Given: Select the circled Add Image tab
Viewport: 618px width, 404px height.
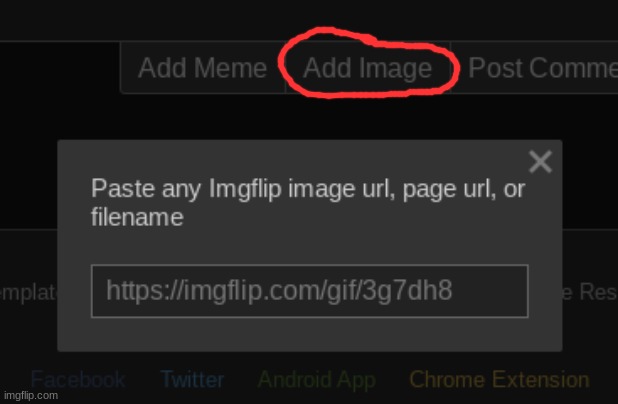Looking at the screenshot, I should pos(367,69).
